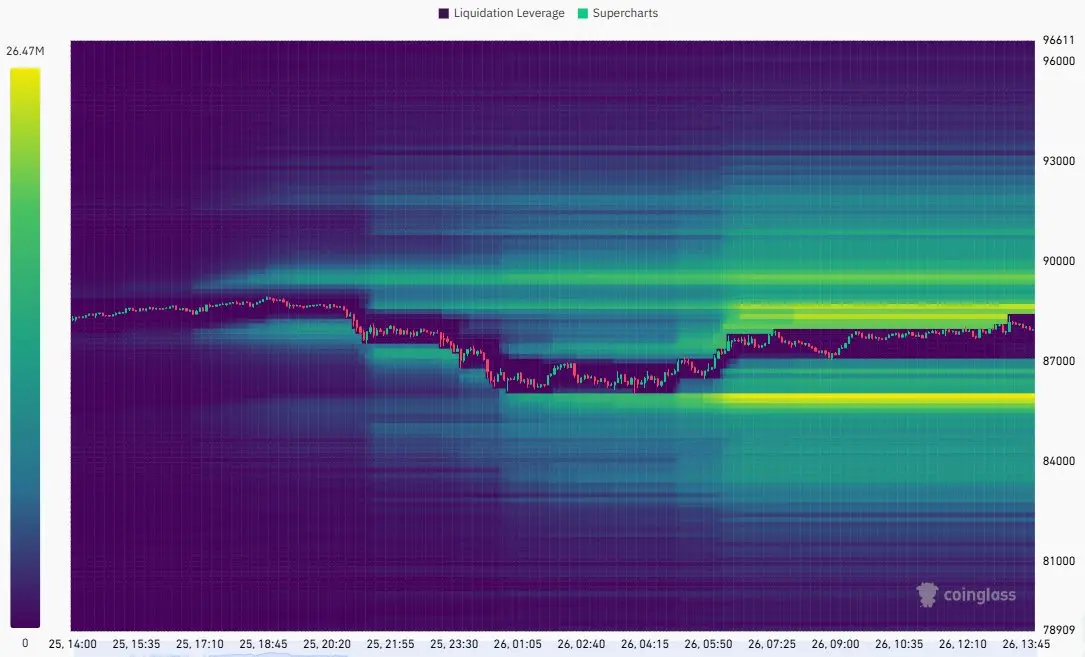
Task: Click the 26, 04:15 time label
Action: [645, 644]
